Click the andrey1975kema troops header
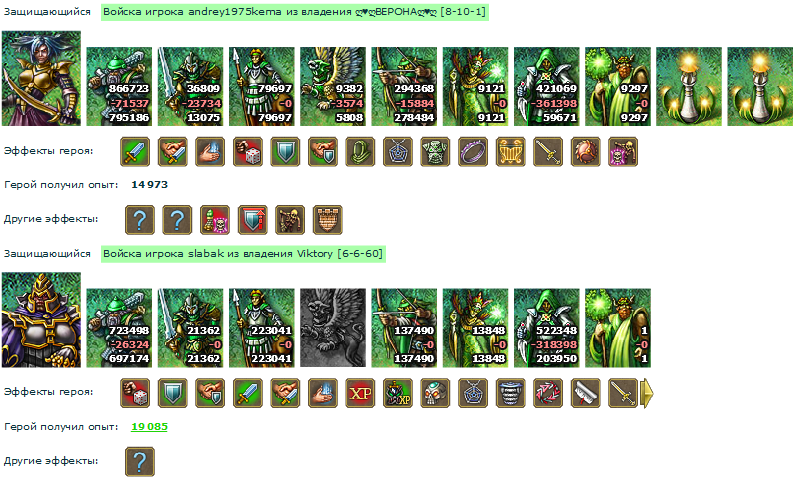The width and height of the screenshot is (797, 480). pyautogui.click(x=295, y=12)
